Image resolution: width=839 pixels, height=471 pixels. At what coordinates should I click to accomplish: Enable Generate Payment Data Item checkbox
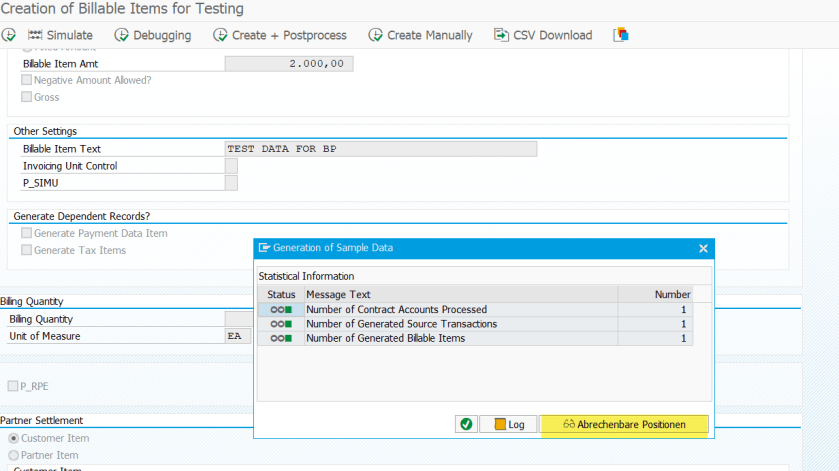tap(27, 233)
